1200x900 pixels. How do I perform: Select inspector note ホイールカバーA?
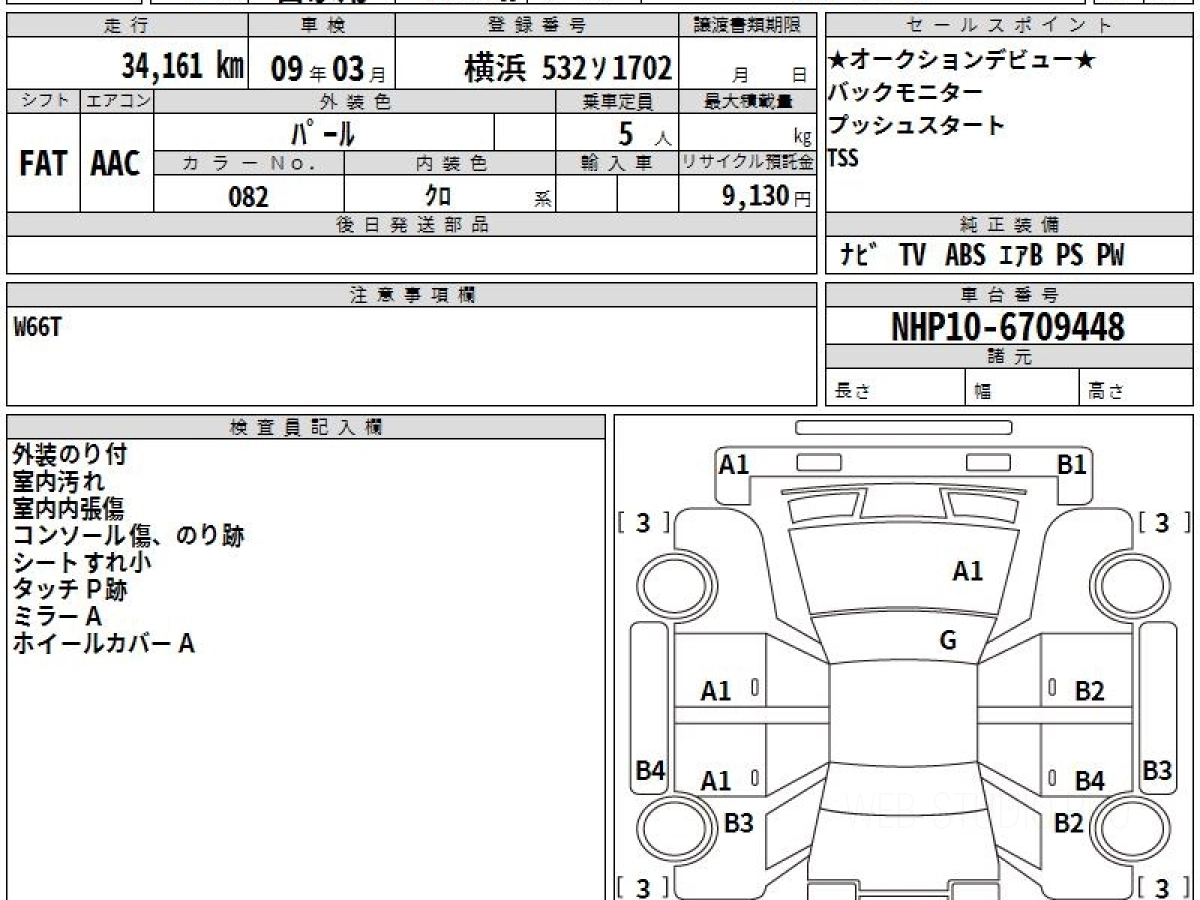(x=103, y=644)
